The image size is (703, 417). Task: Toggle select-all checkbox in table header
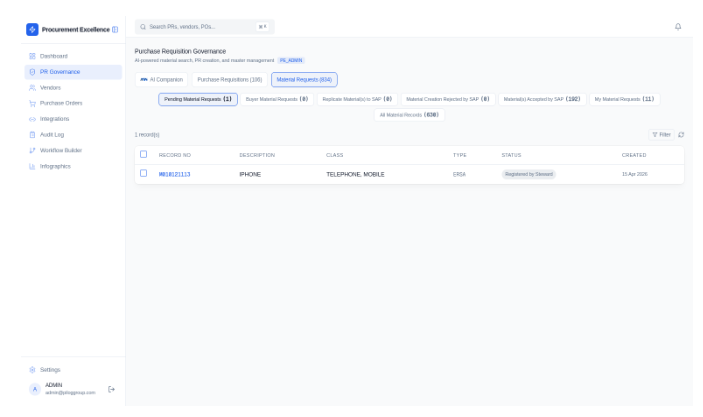143,154
